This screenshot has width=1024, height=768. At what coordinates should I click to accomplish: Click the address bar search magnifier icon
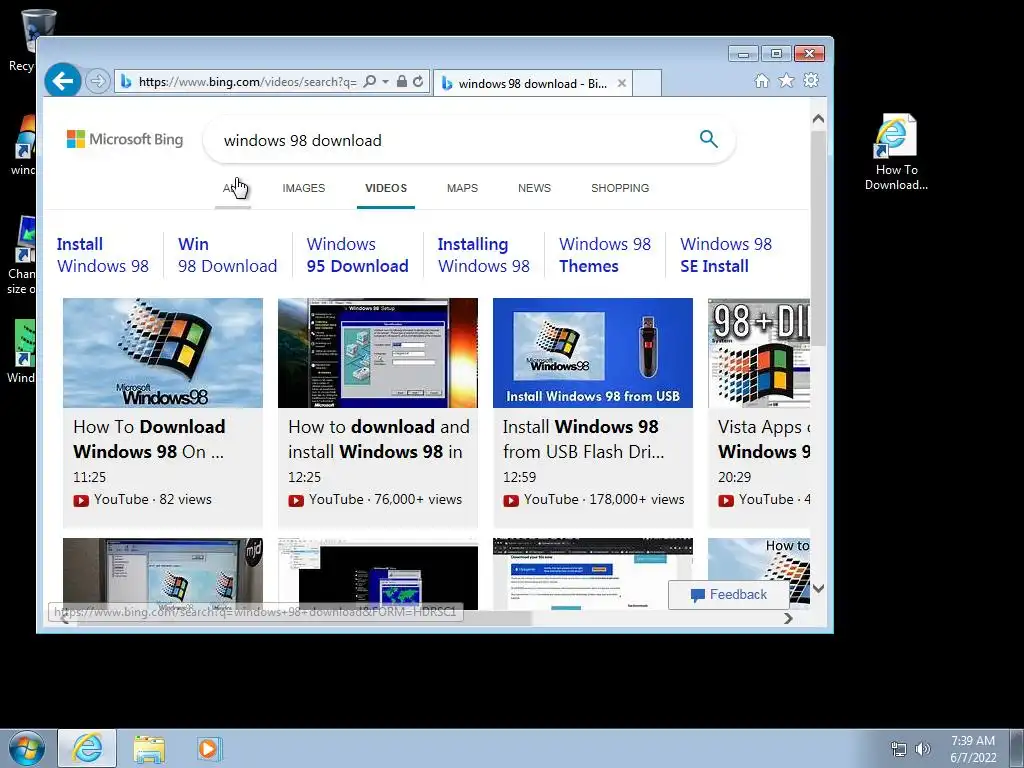[370, 82]
